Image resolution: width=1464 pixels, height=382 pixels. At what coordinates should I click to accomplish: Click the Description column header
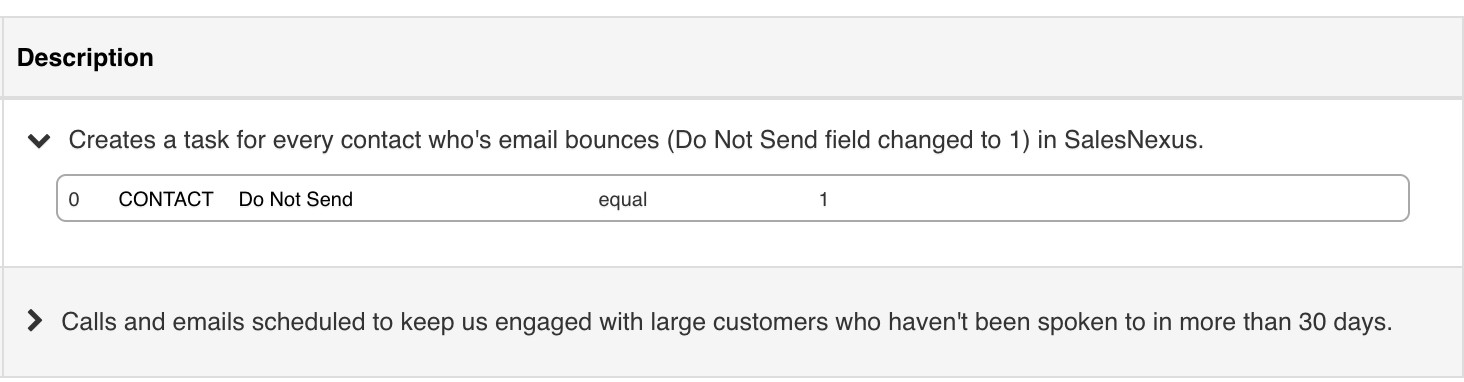coord(85,58)
